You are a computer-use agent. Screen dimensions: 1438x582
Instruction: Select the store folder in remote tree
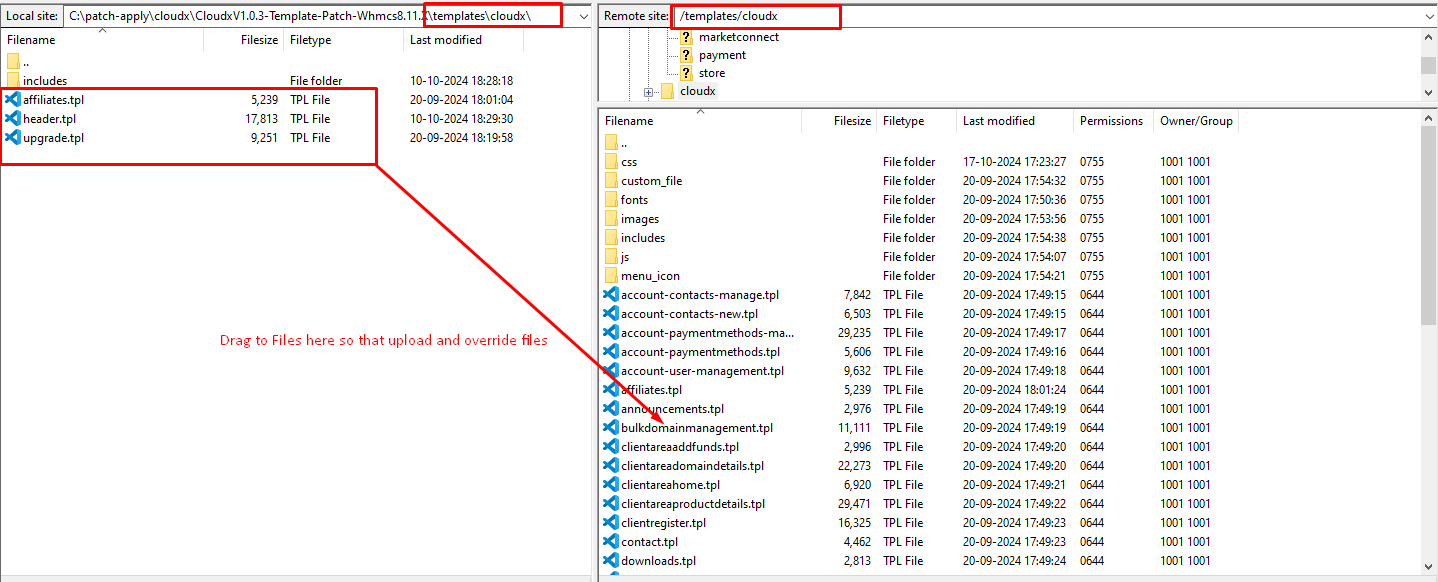(712, 73)
